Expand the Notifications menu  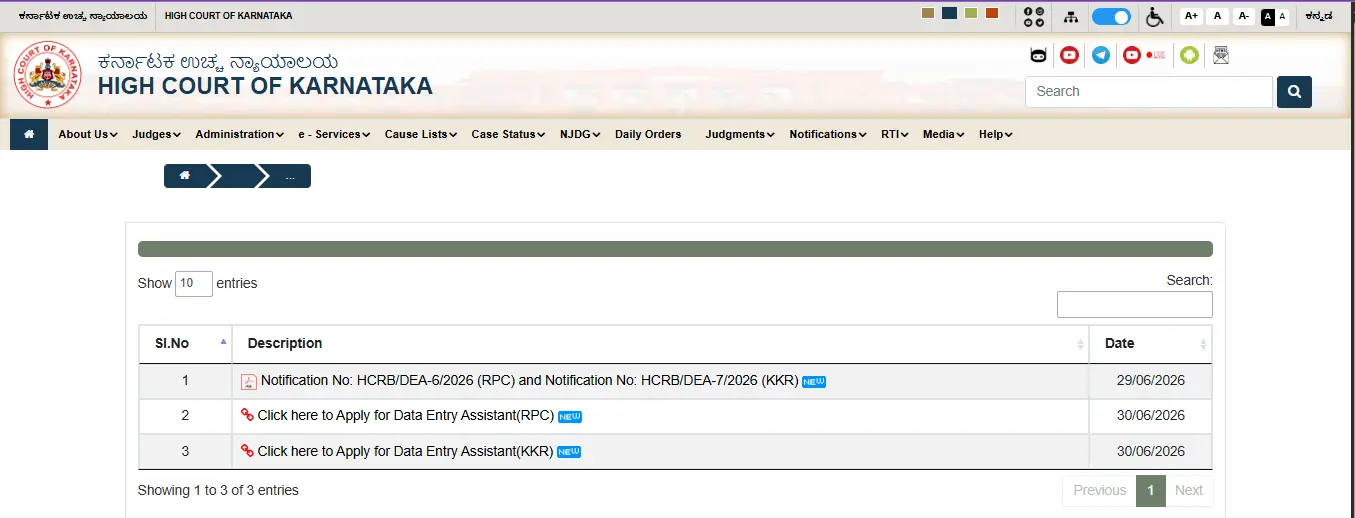[828, 134]
